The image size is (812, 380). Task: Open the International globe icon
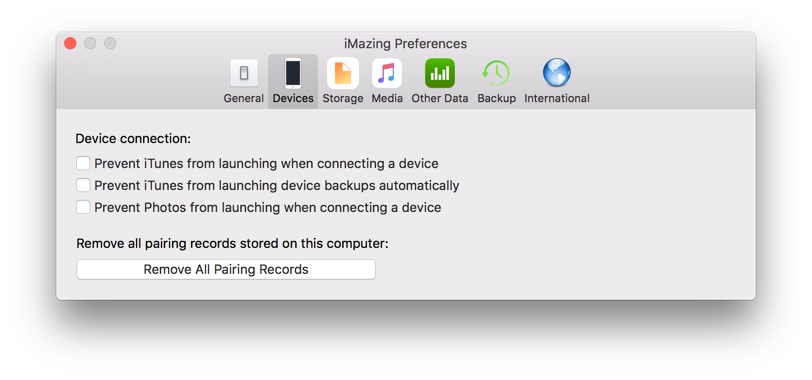pos(557,72)
